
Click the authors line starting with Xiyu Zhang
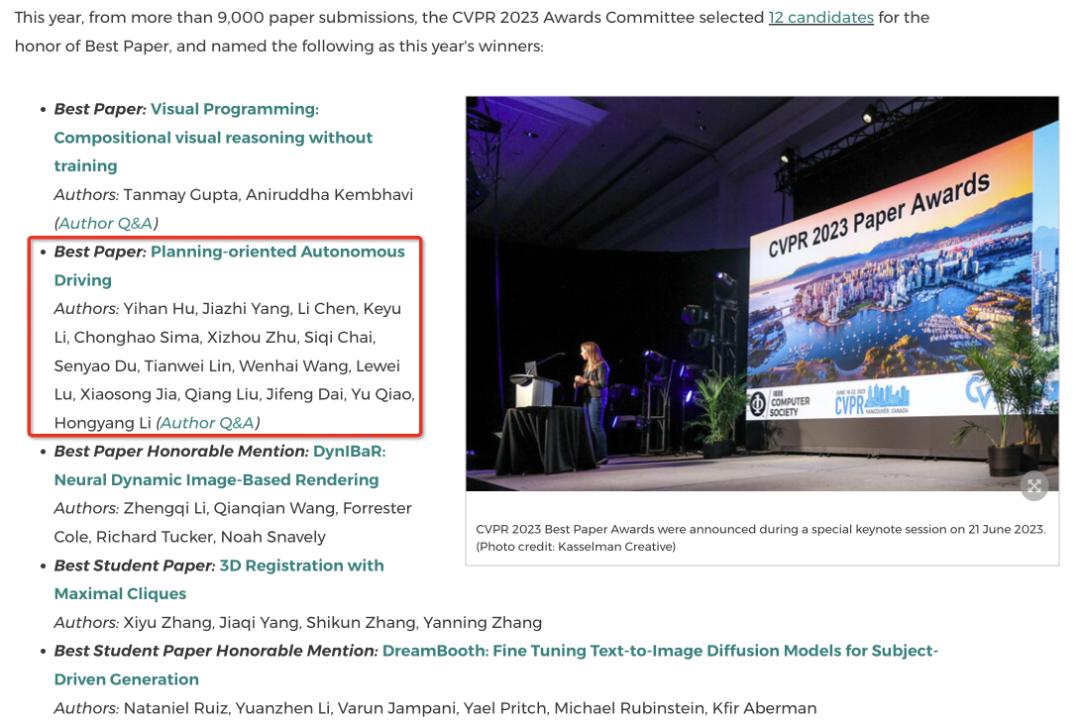pos(298,623)
